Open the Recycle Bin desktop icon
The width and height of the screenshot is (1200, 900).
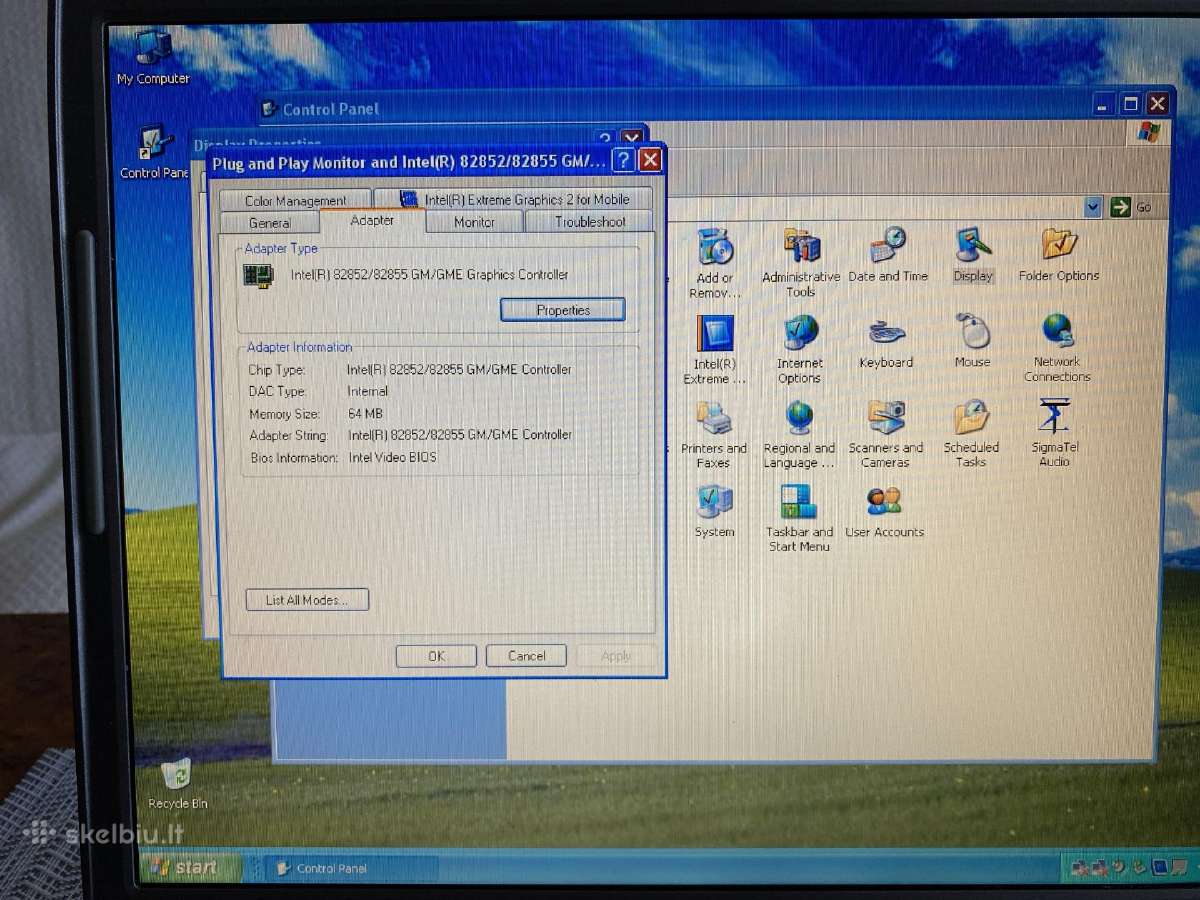tap(177, 783)
